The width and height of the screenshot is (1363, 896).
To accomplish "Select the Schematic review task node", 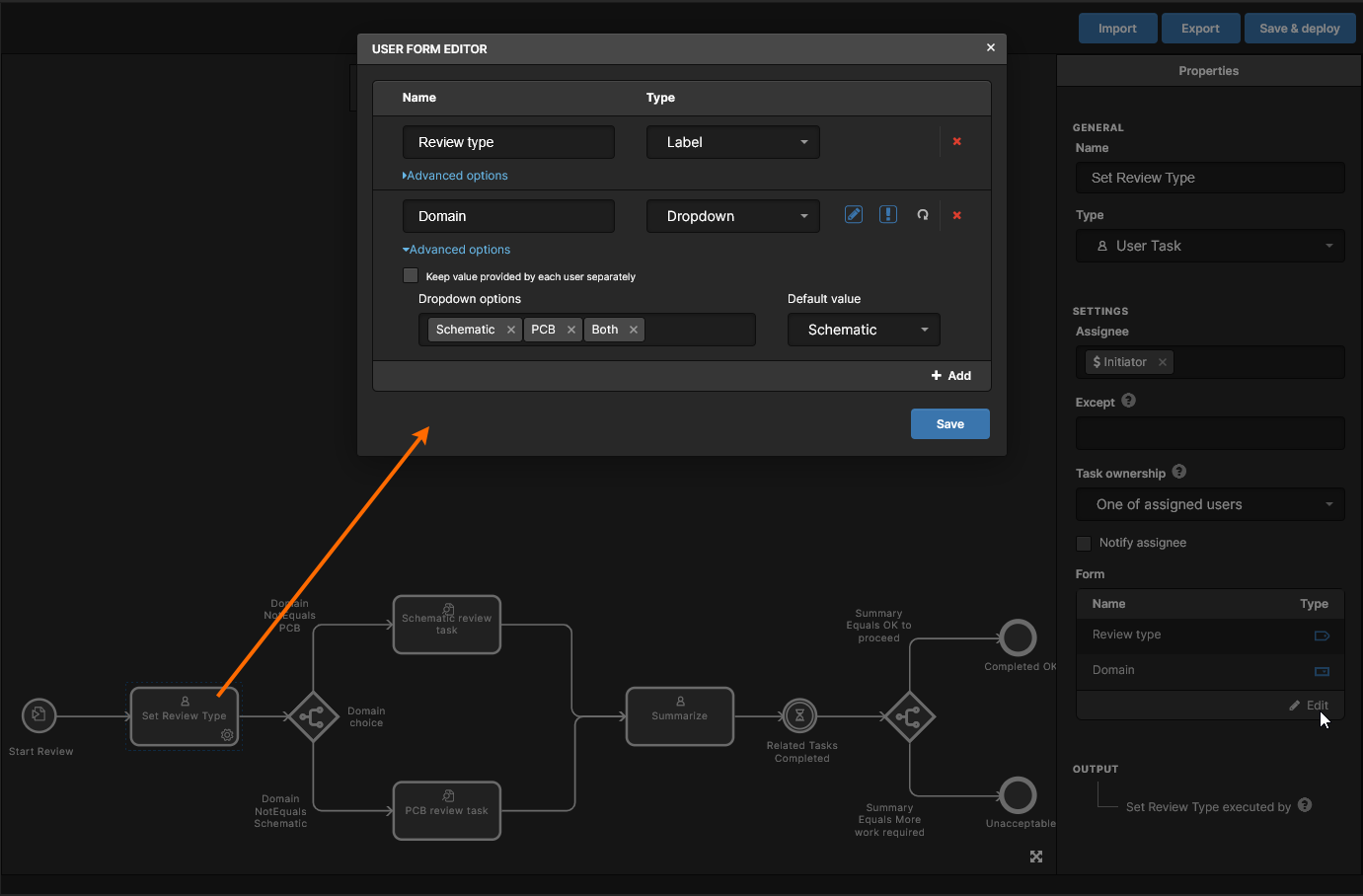I will pos(447,625).
